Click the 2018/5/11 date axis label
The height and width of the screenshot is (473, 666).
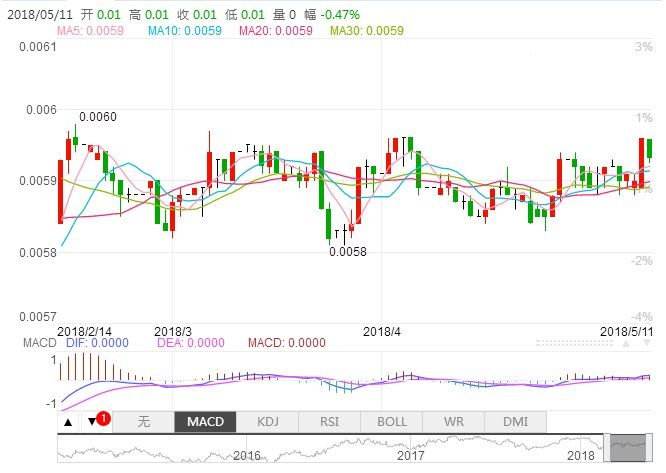click(x=626, y=332)
